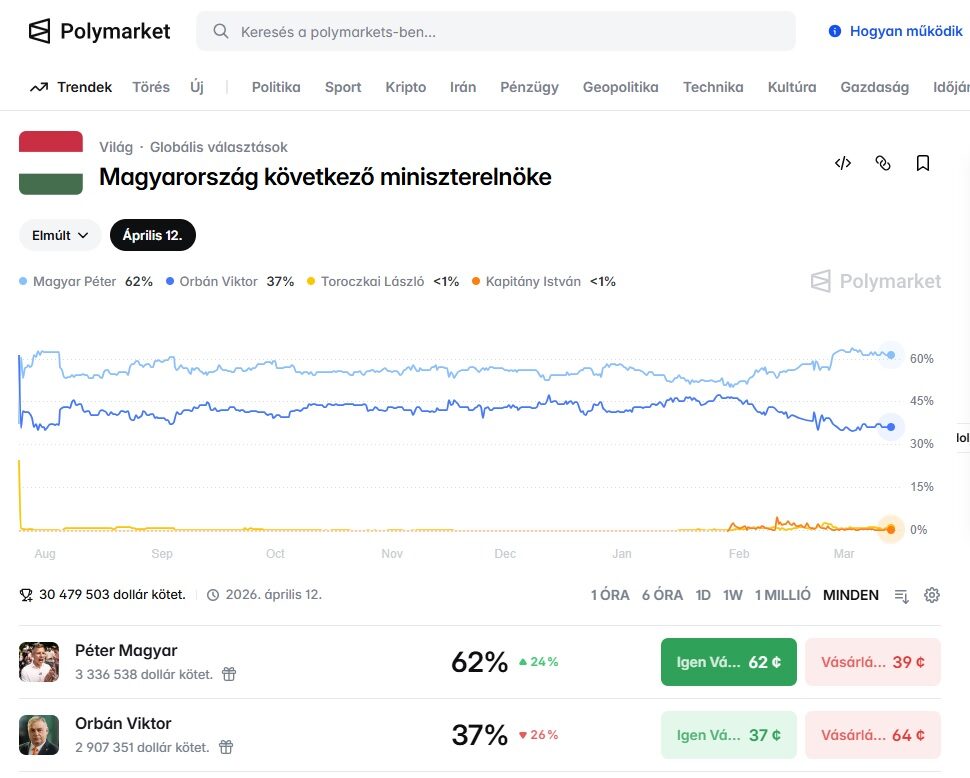Click the gift icon for Péter Magyar
970x778 pixels.
point(229,674)
